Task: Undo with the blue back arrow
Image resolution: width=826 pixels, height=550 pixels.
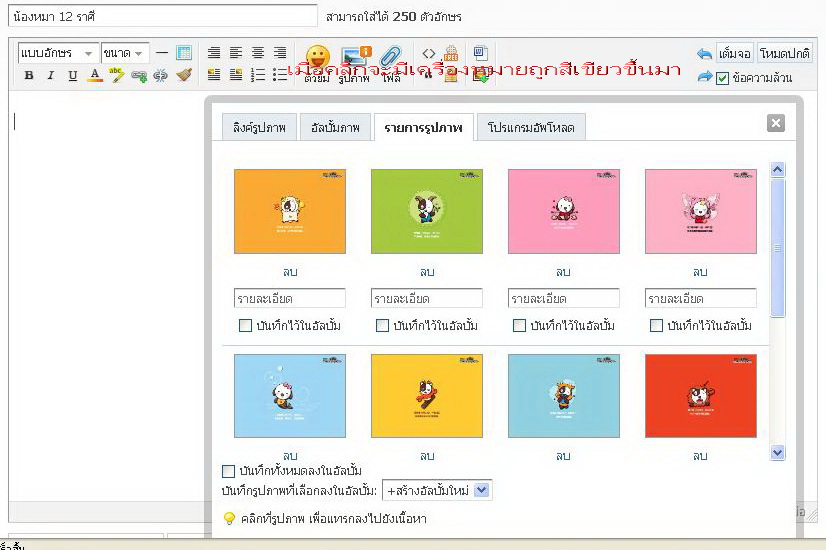Action: 704,54
